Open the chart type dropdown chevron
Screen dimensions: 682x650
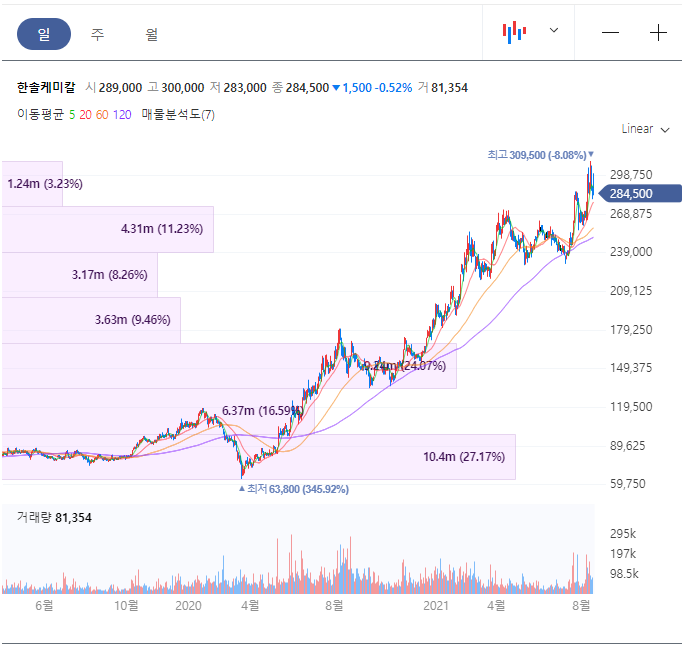tap(554, 30)
